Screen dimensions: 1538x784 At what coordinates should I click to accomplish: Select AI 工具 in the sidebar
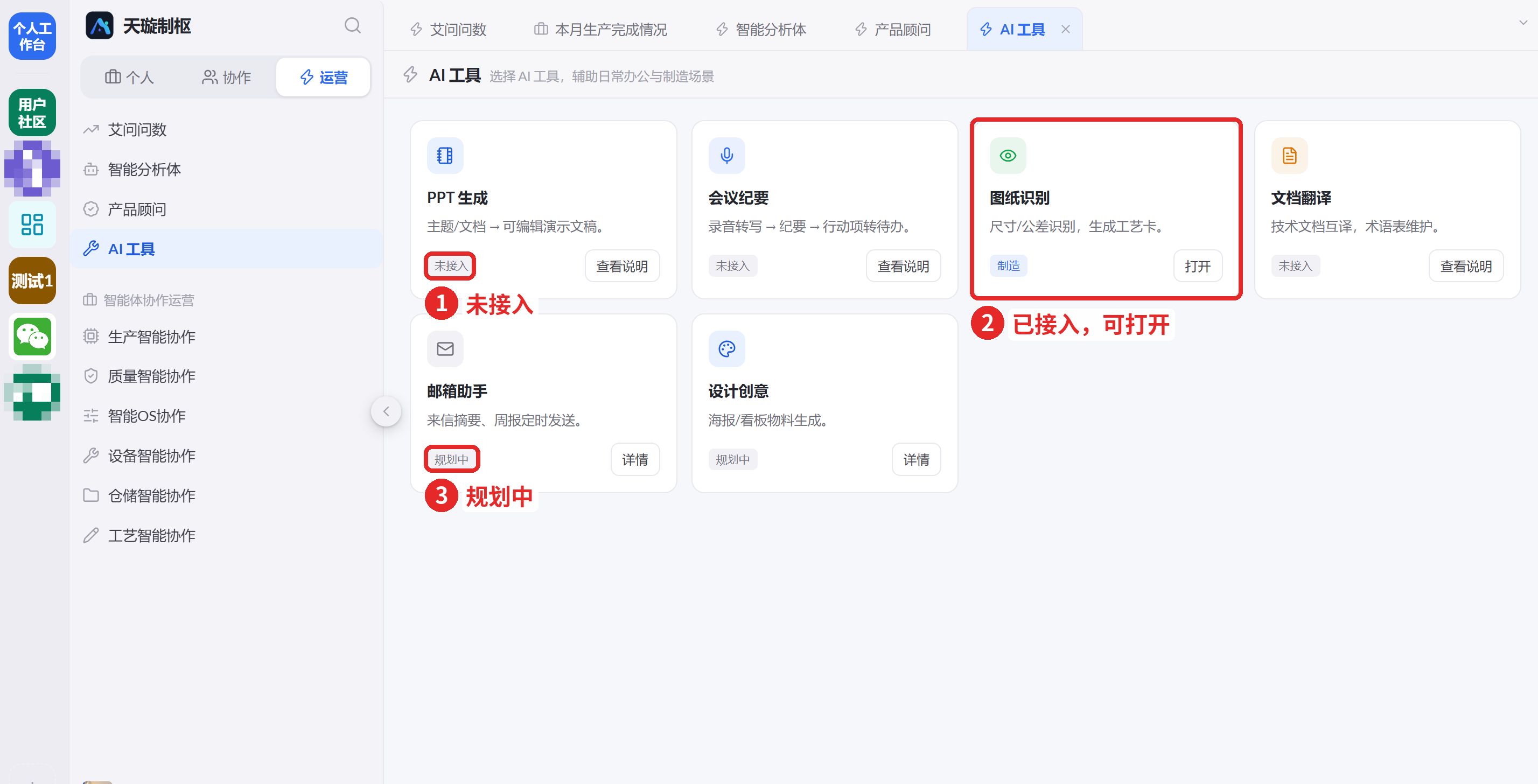pyautogui.click(x=227, y=249)
